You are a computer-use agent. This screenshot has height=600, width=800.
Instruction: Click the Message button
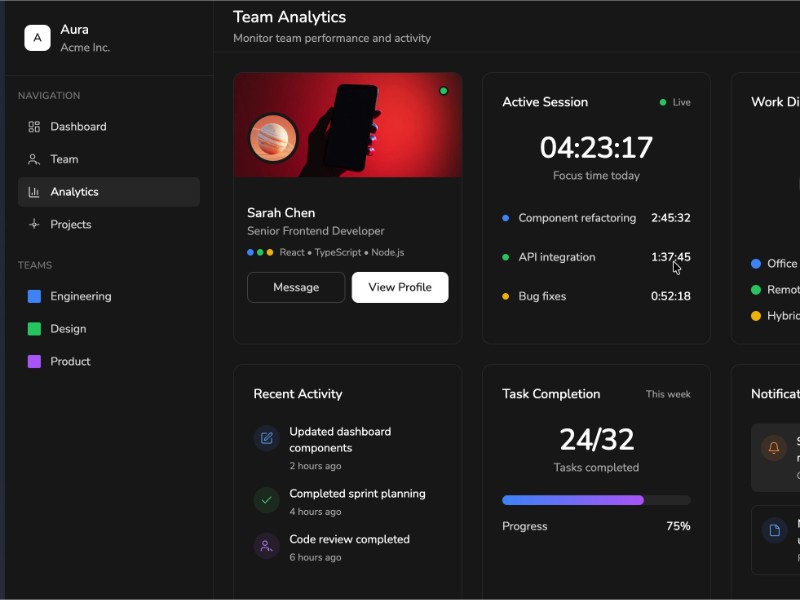(x=296, y=287)
